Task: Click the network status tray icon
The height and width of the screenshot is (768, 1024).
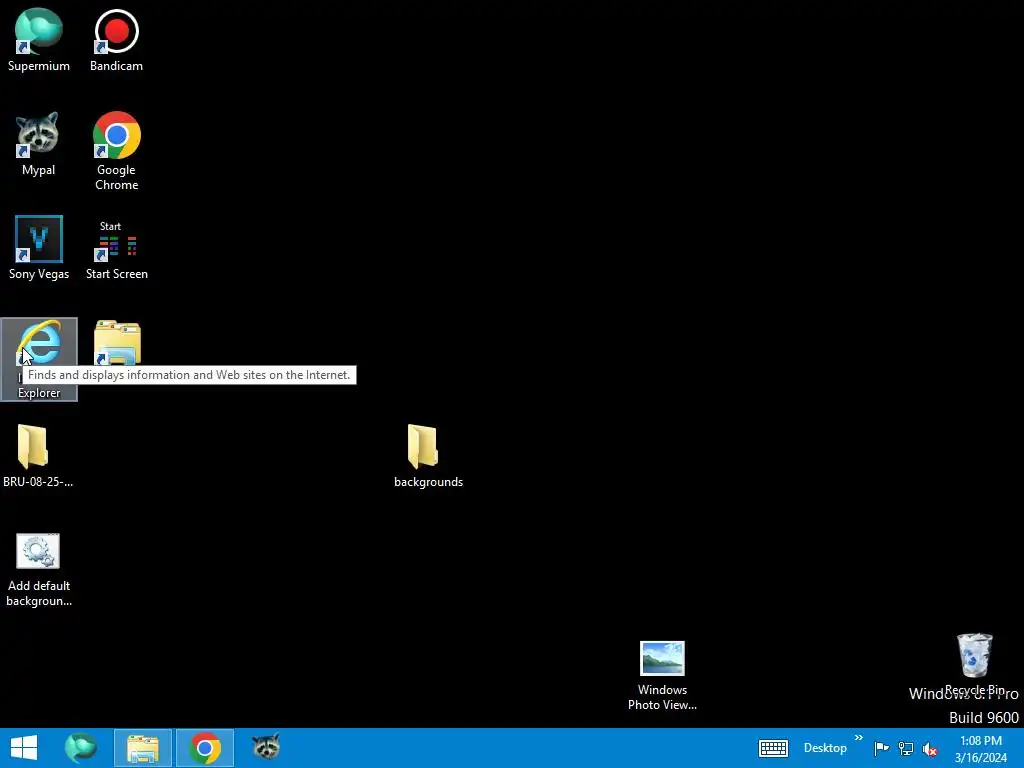Action: (x=906, y=748)
